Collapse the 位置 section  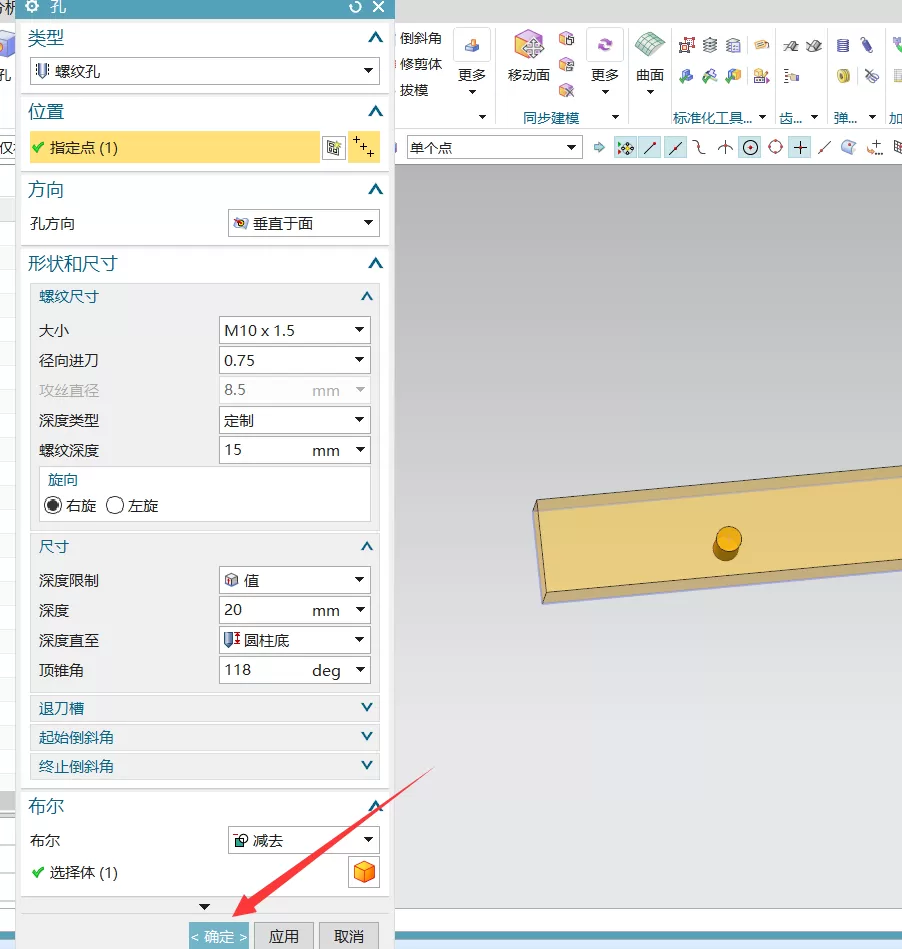pyautogui.click(x=375, y=111)
